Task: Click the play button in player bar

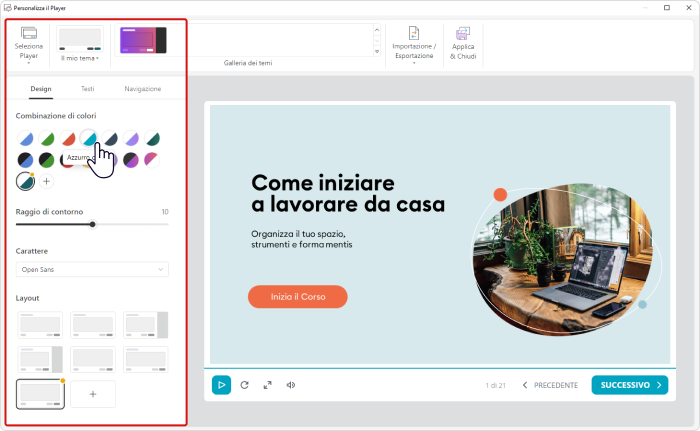Action: [221, 385]
